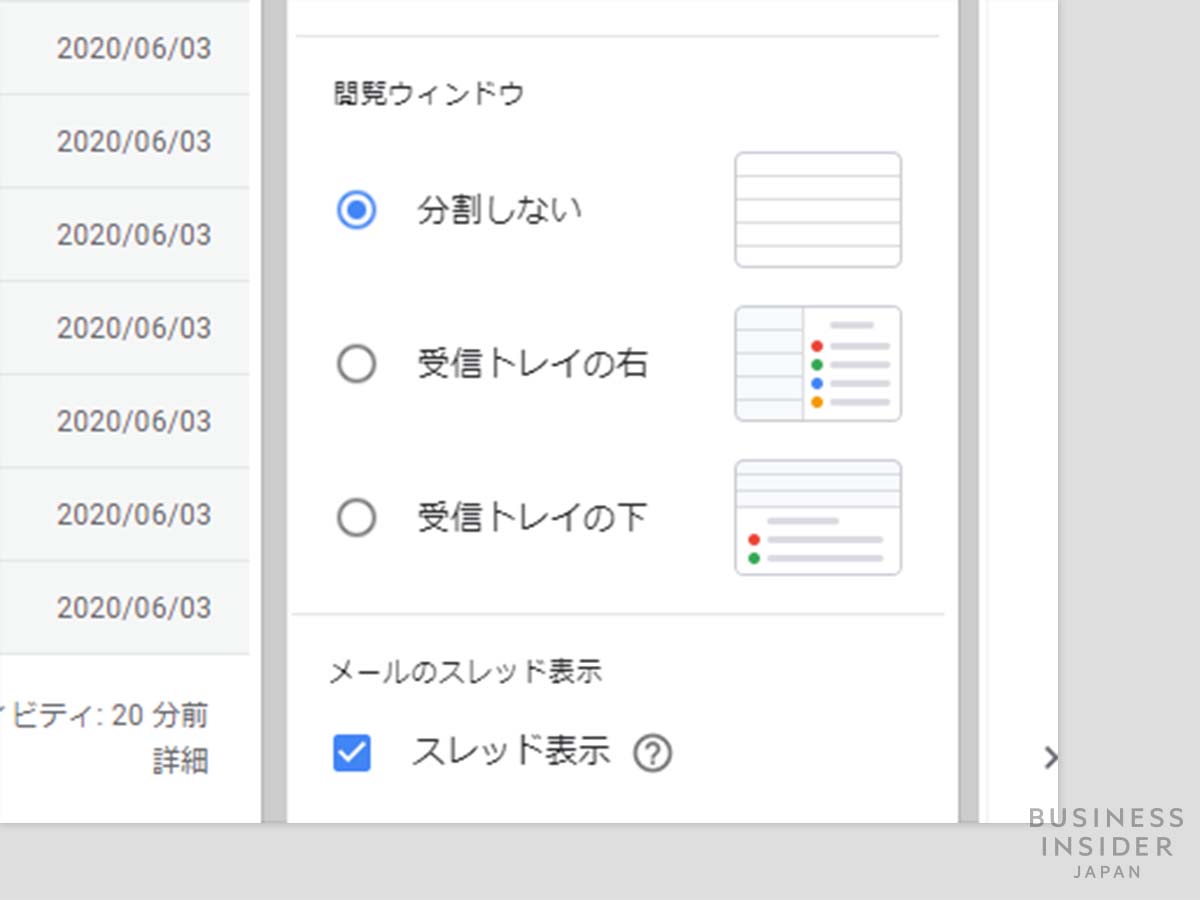Click the right-of-inbox layout preview icon
The width and height of the screenshot is (1200, 900).
pyautogui.click(x=817, y=362)
